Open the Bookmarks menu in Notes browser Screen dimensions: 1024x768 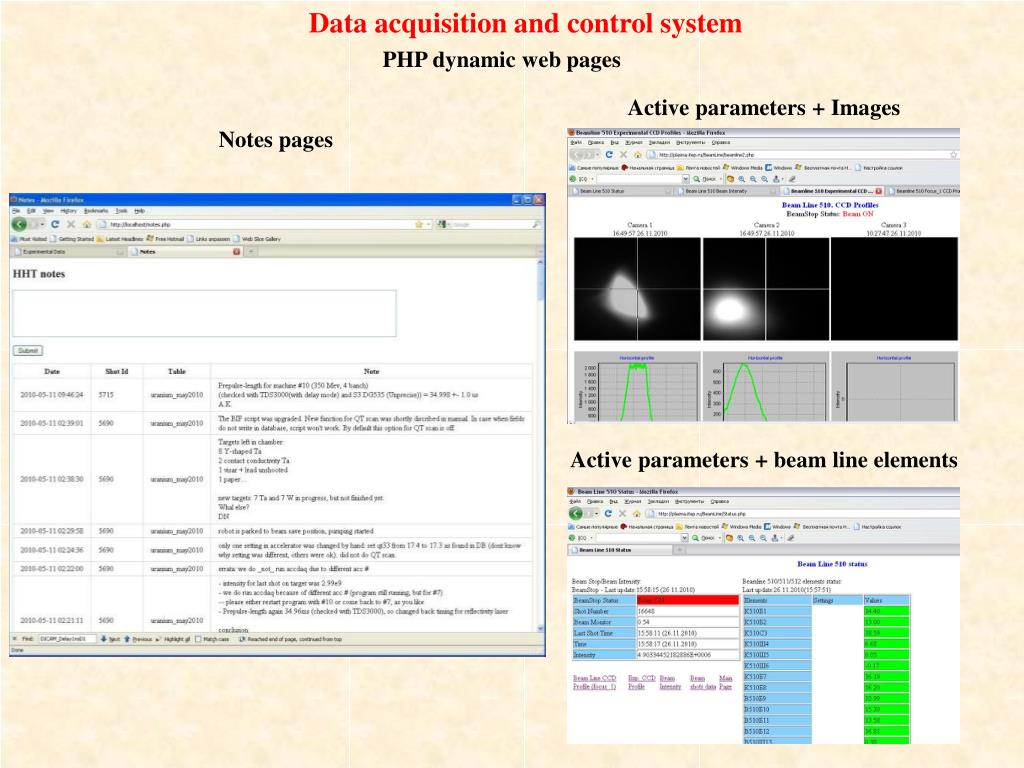[x=95, y=211]
